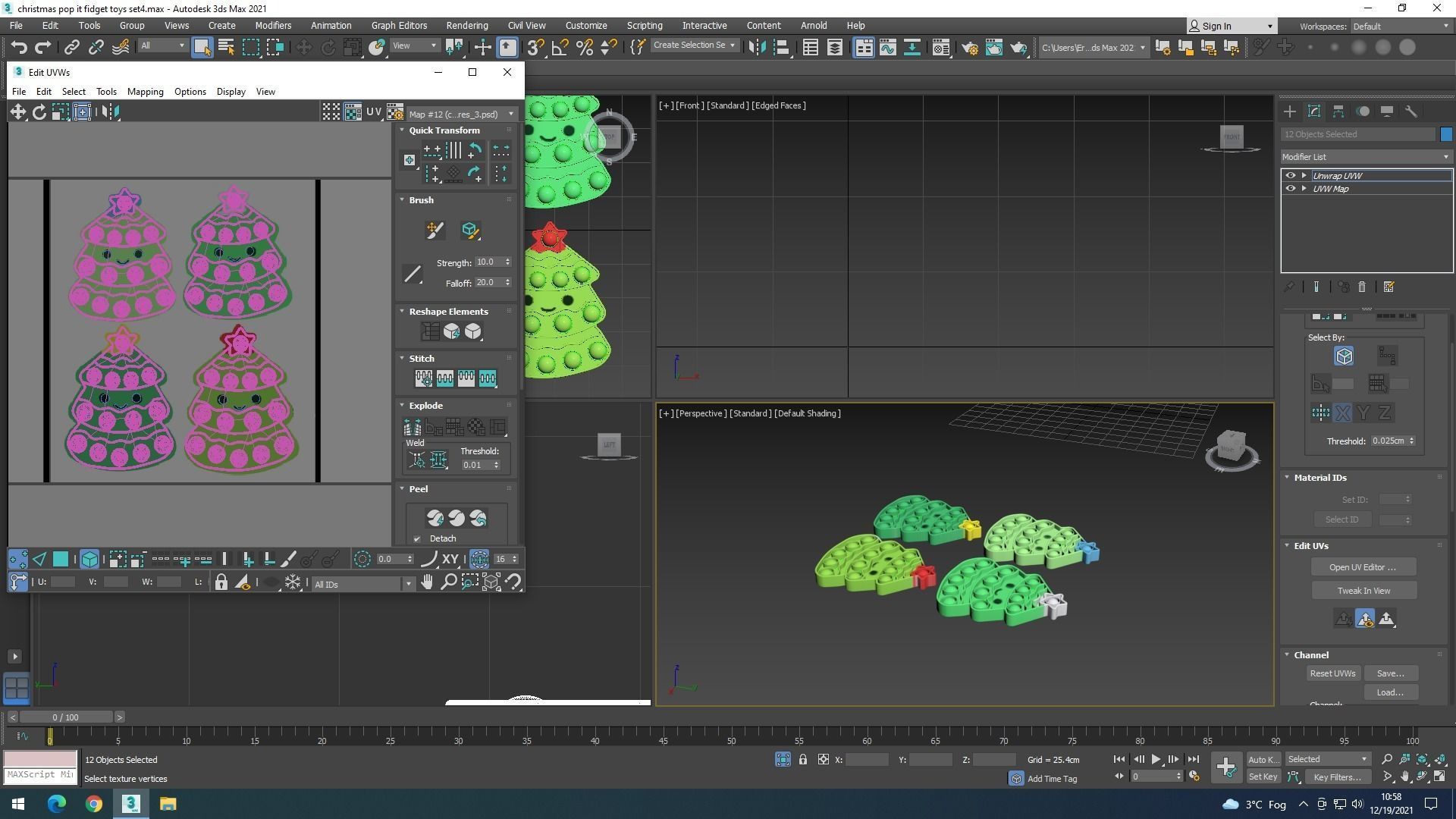The image size is (1456, 819).
Task: Hide the Unwrap UVW modifier eye
Action: coord(1290,175)
